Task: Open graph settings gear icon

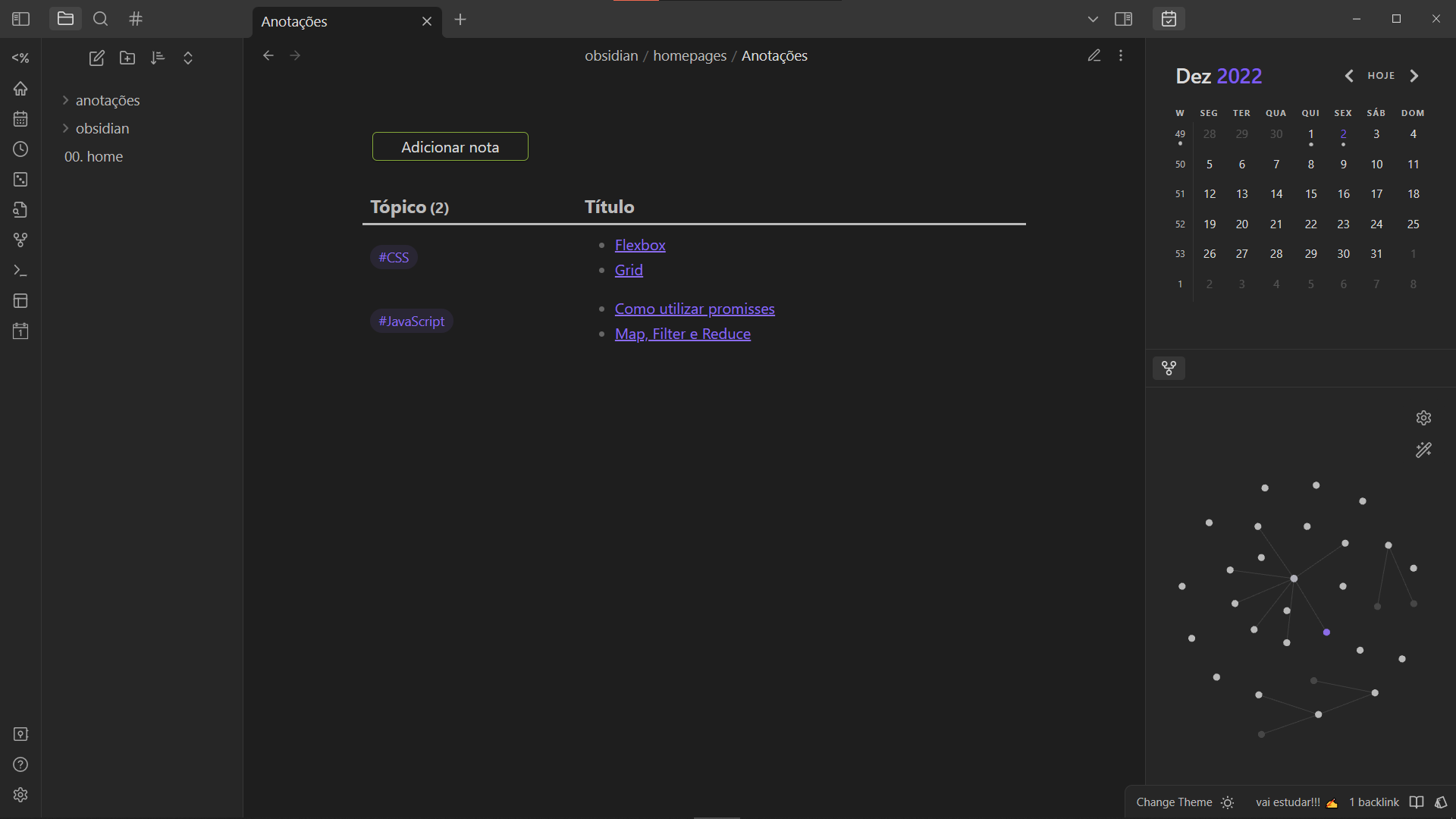Action: 1423,418
